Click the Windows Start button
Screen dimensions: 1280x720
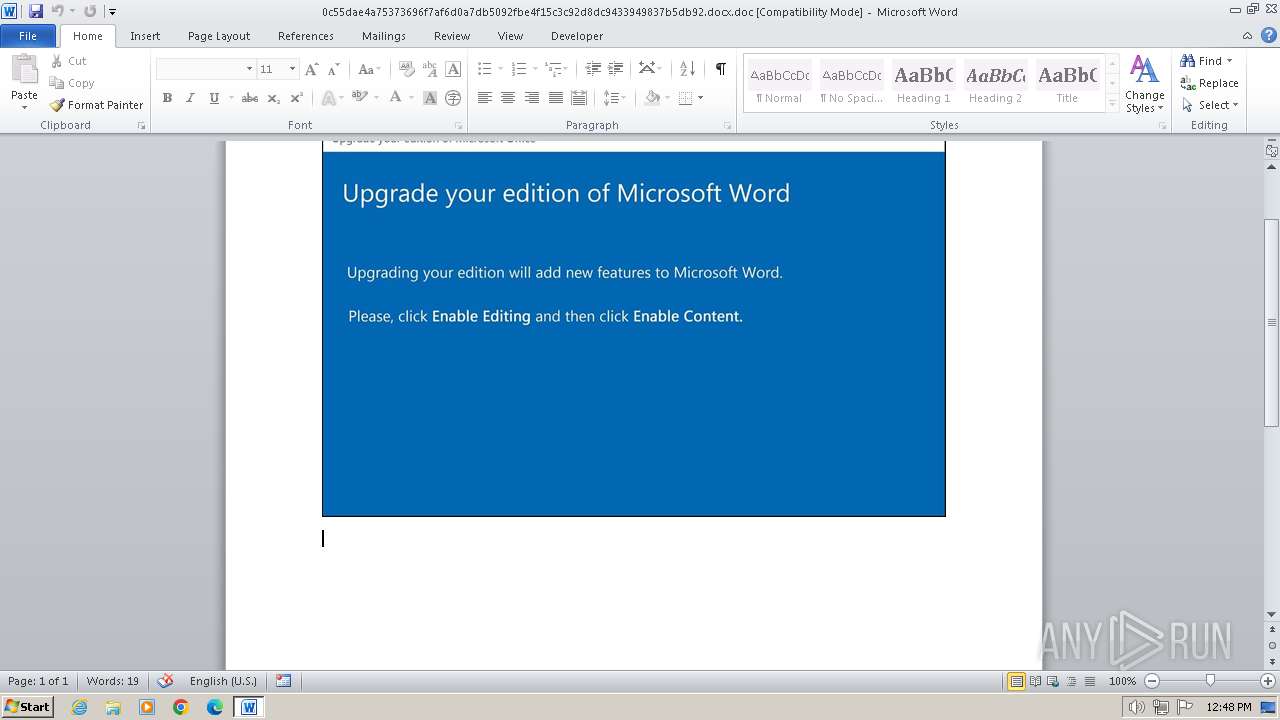28,707
